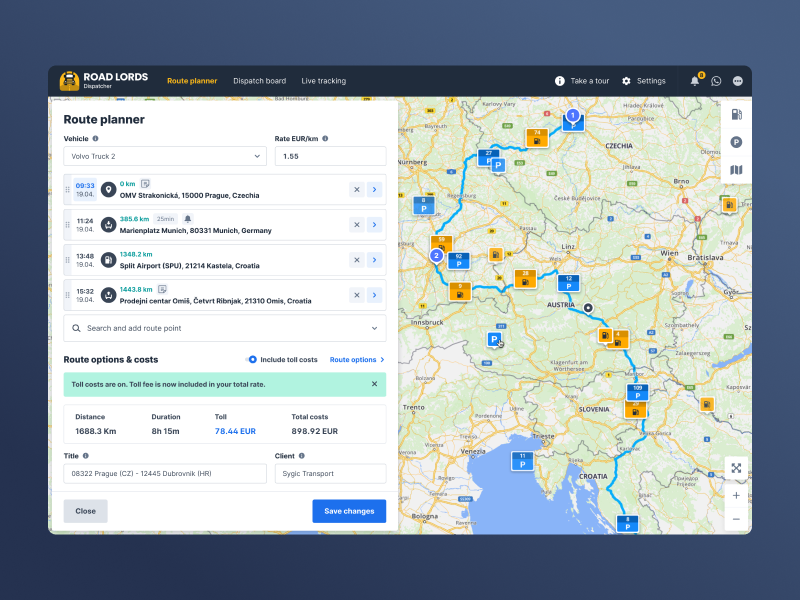Image resolution: width=800 pixels, height=600 pixels.
Task: Zoom in on the map
Action: pos(736,495)
